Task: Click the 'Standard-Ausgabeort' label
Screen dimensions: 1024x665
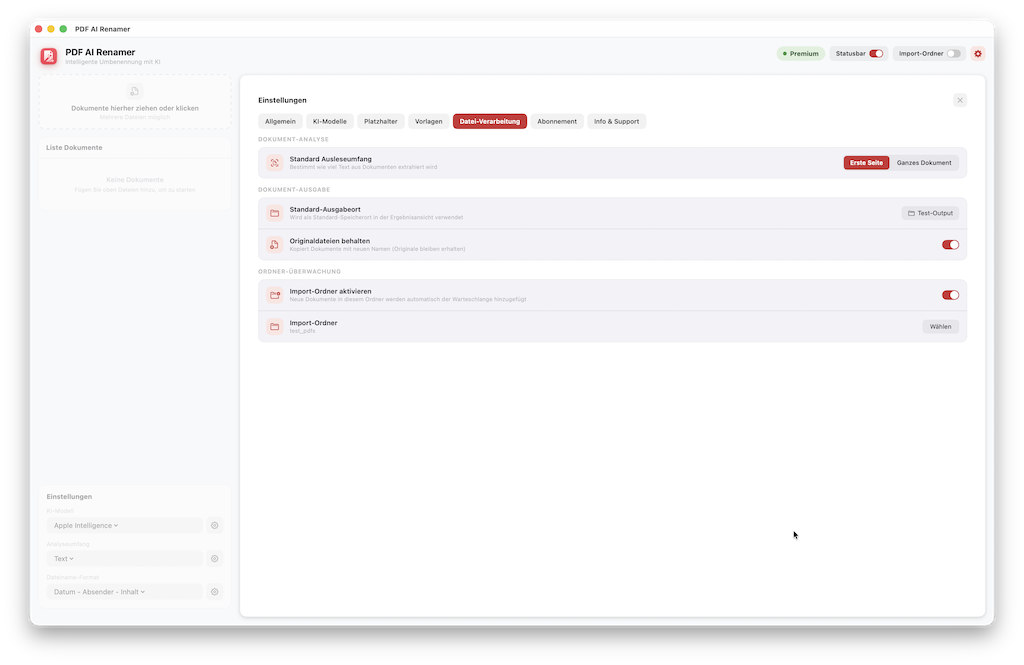Action: (x=325, y=209)
